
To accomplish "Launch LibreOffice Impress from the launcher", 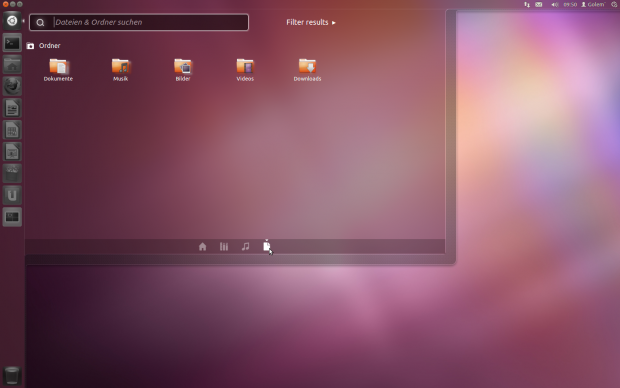I will tap(12, 151).
